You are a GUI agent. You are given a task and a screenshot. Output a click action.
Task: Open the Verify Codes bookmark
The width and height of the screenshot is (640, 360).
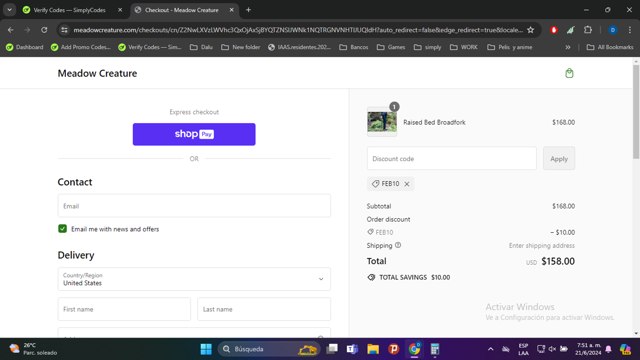coord(149,47)
